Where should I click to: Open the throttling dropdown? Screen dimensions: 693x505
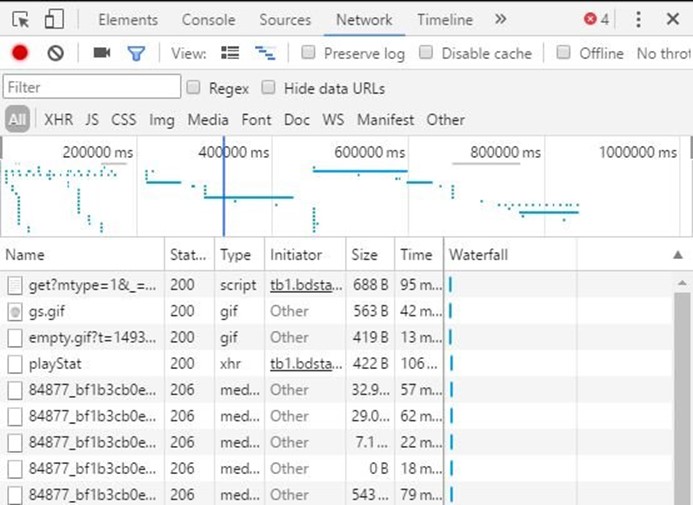tap(663, 53)
